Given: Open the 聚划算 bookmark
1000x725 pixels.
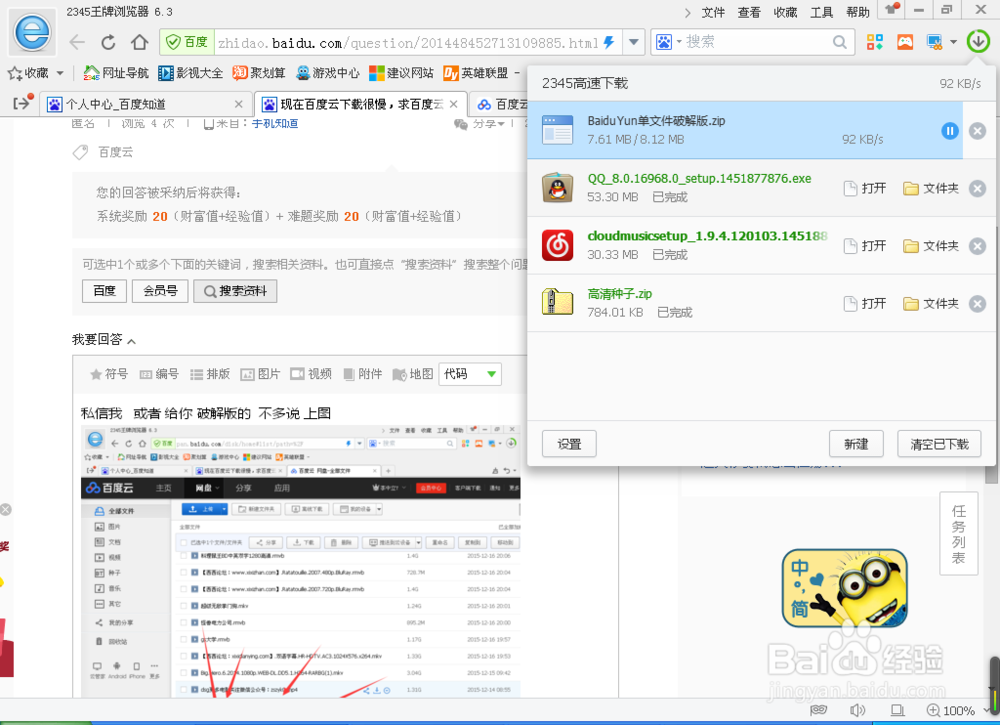Looking at the screenshot, I should [x=259, y=73].
